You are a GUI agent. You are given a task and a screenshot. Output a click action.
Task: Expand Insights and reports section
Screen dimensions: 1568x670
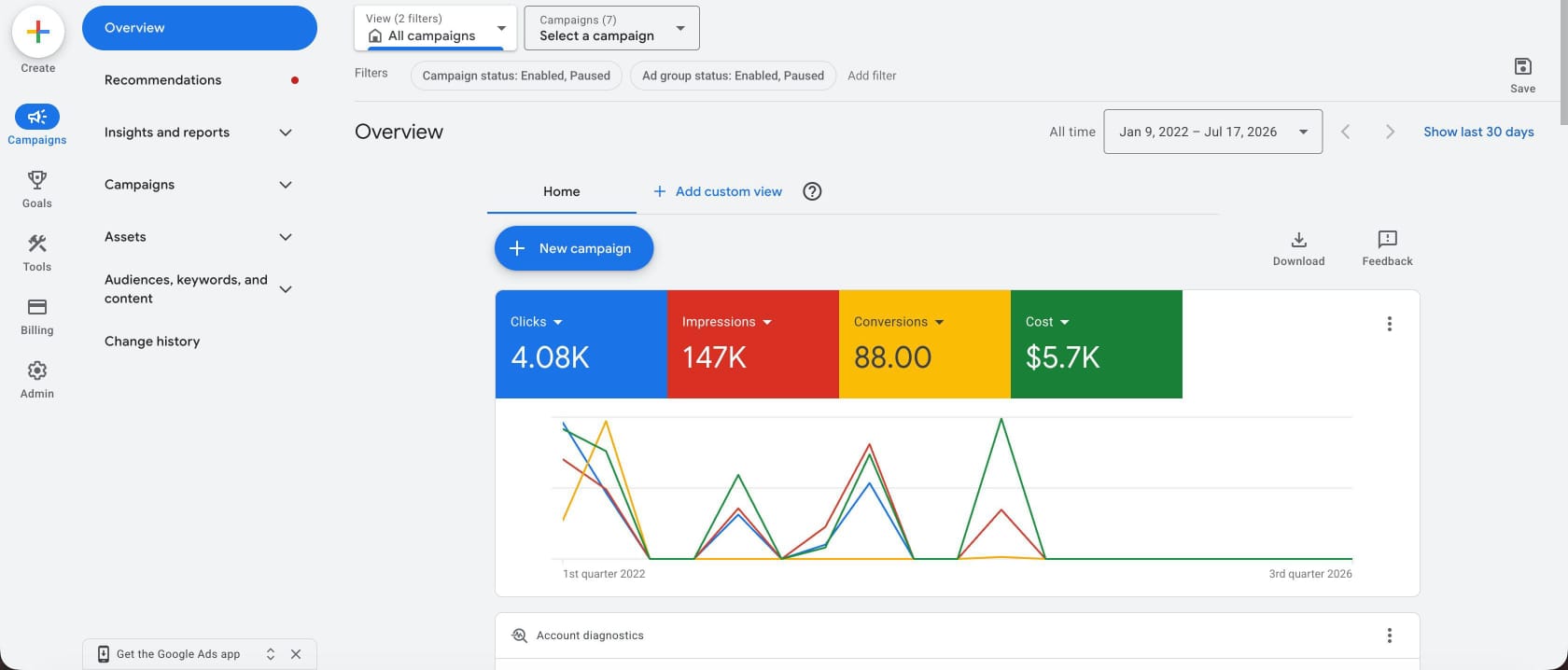pyautogui.click(x=286, y=133)
